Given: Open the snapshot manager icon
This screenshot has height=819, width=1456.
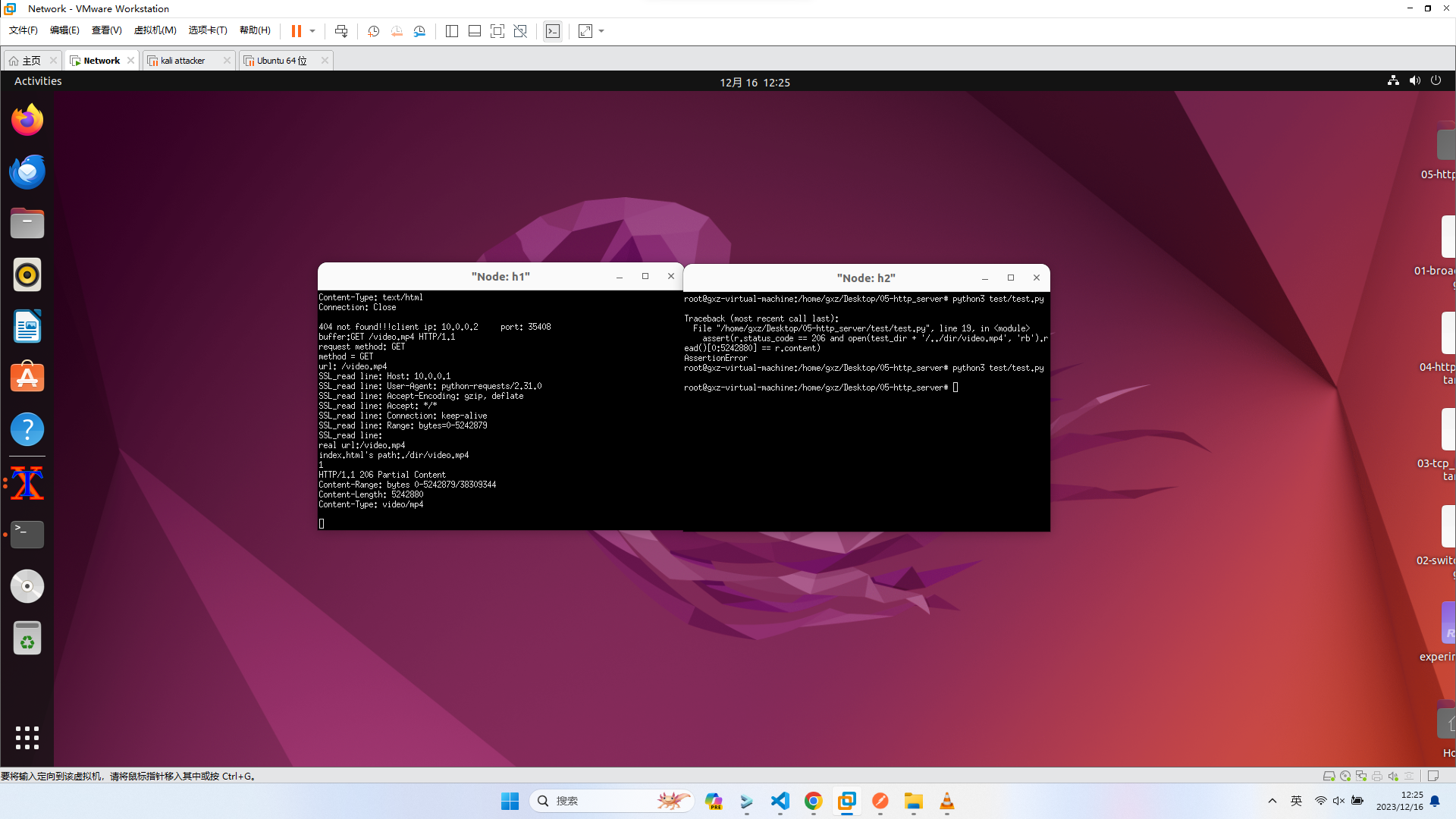Looking at the screenshot, I should (419, 31).
